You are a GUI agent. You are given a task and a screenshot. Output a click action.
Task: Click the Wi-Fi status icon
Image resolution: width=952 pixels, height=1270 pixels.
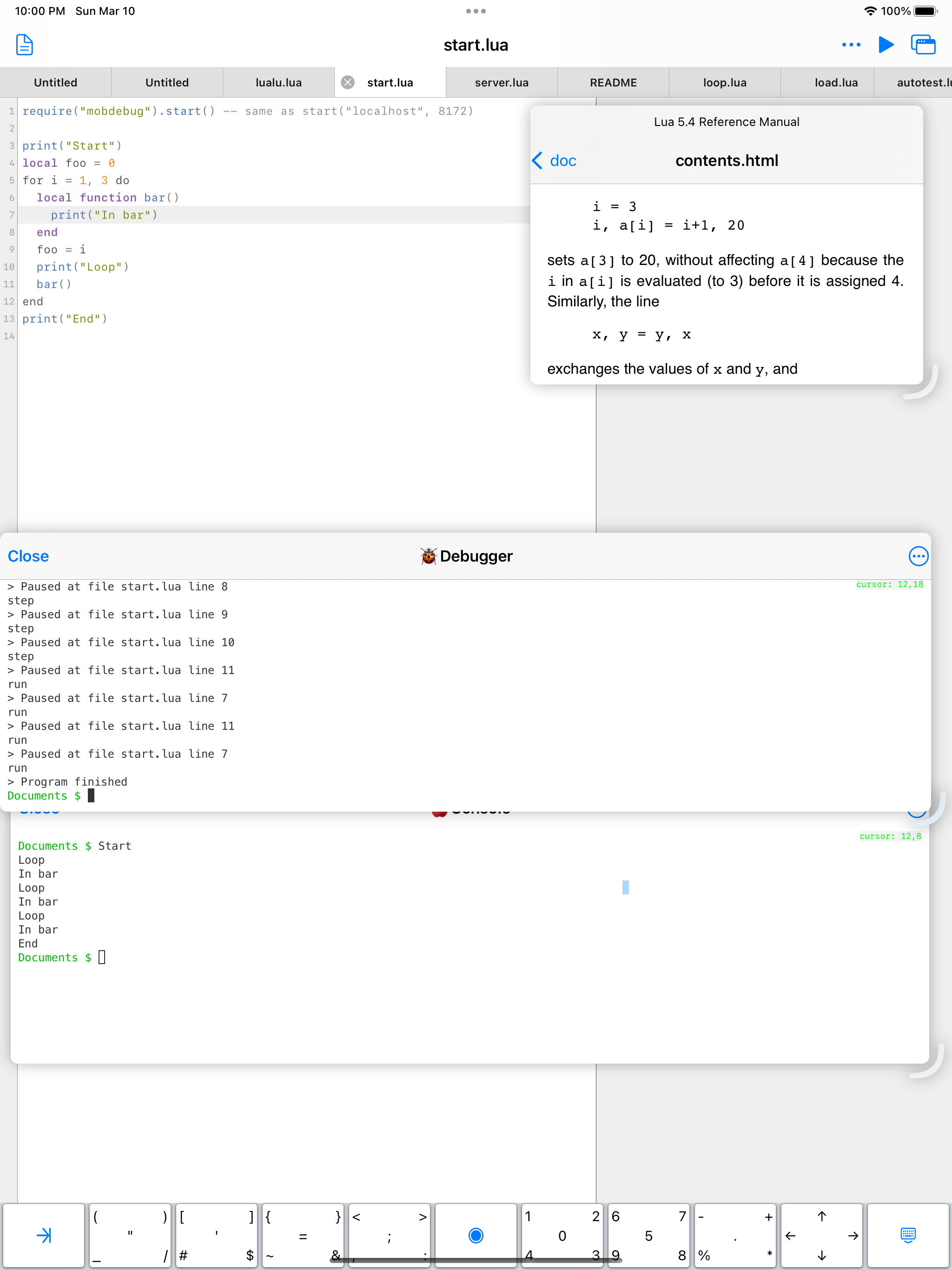pos(871,11)
